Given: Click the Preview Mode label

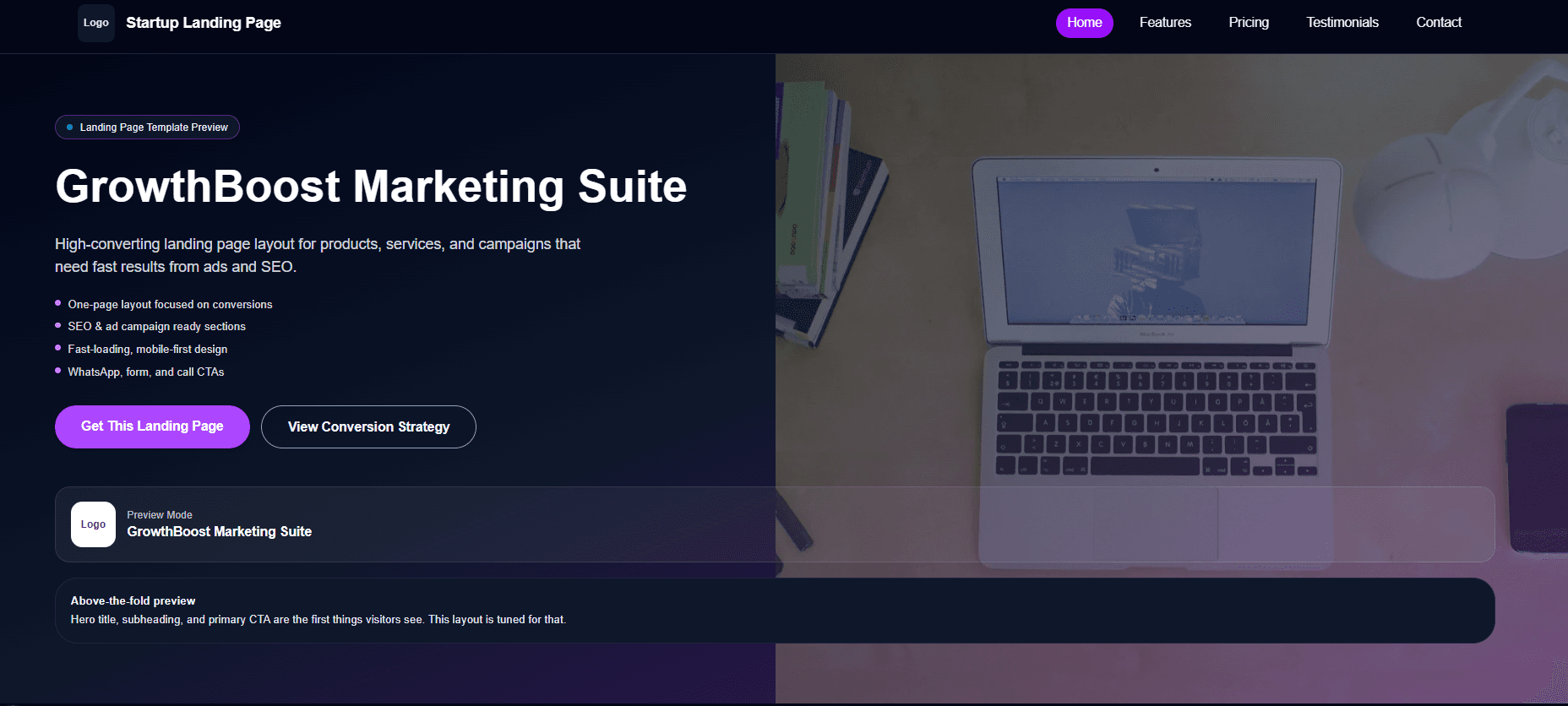Looking at the screenshot, I should pos(160,515).
